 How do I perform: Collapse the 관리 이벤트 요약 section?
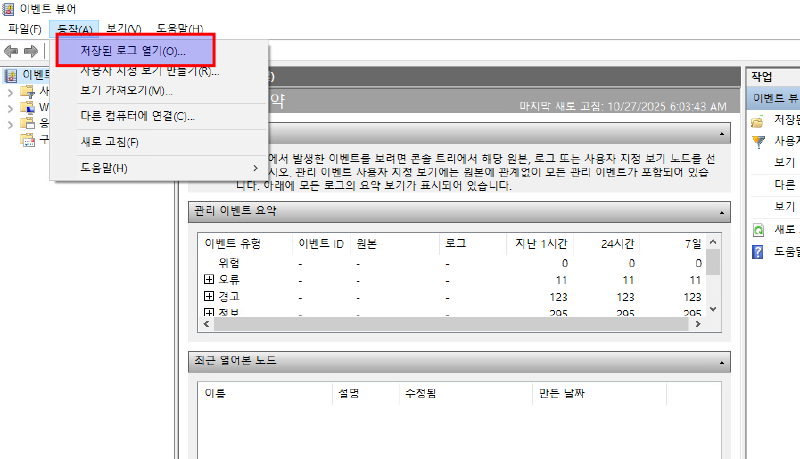click(721, 211)
